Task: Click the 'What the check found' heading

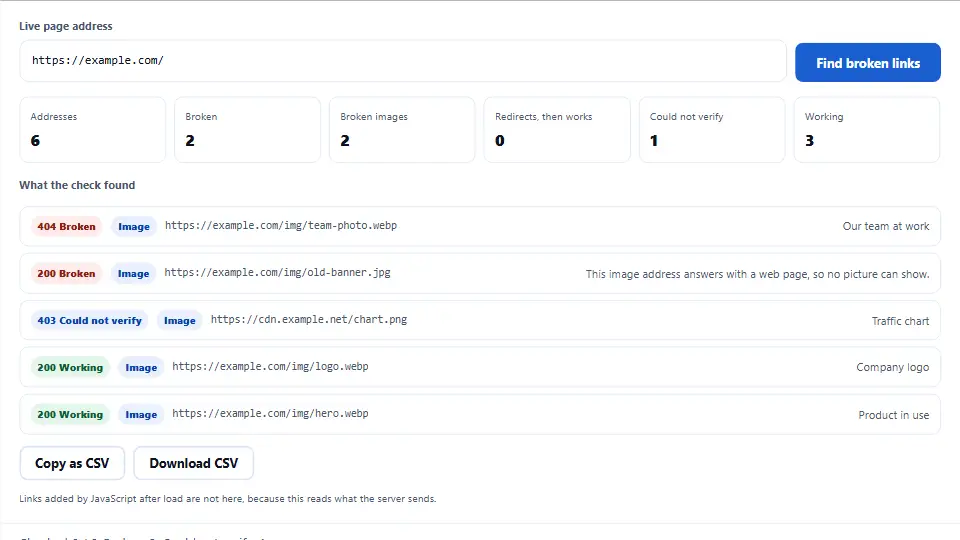Action: coord(77,185)
